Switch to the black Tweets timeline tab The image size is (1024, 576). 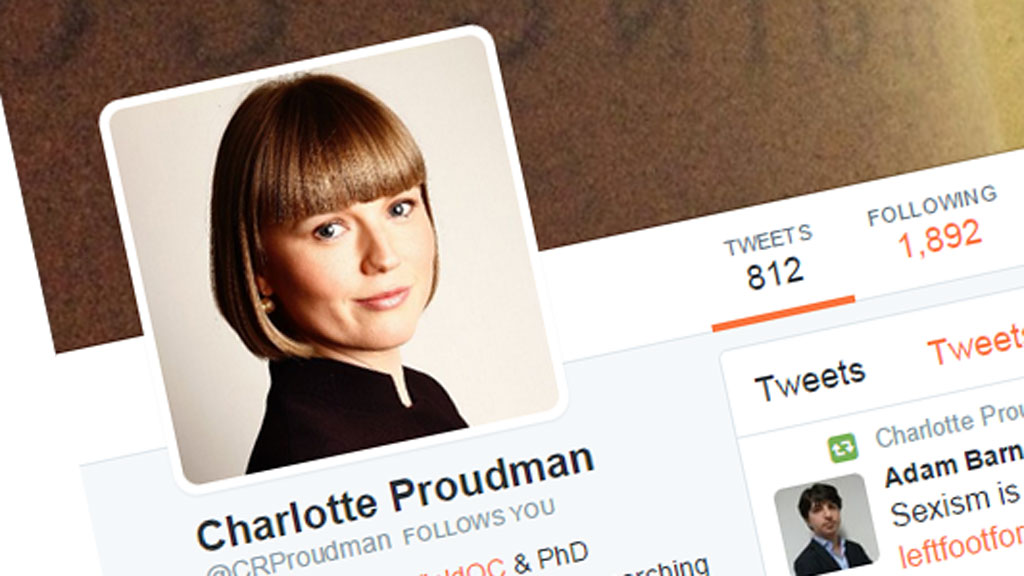810,380
